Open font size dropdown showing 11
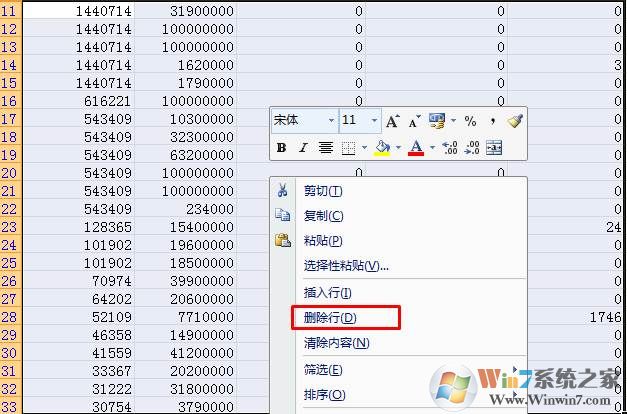Screen dimensions: 627x414 [360, 120]
